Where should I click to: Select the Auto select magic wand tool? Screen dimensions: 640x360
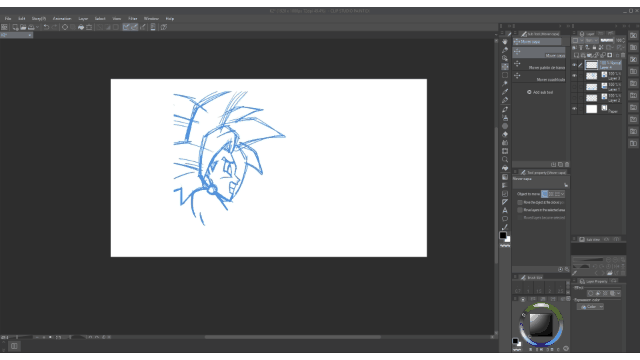coord(505,83)
